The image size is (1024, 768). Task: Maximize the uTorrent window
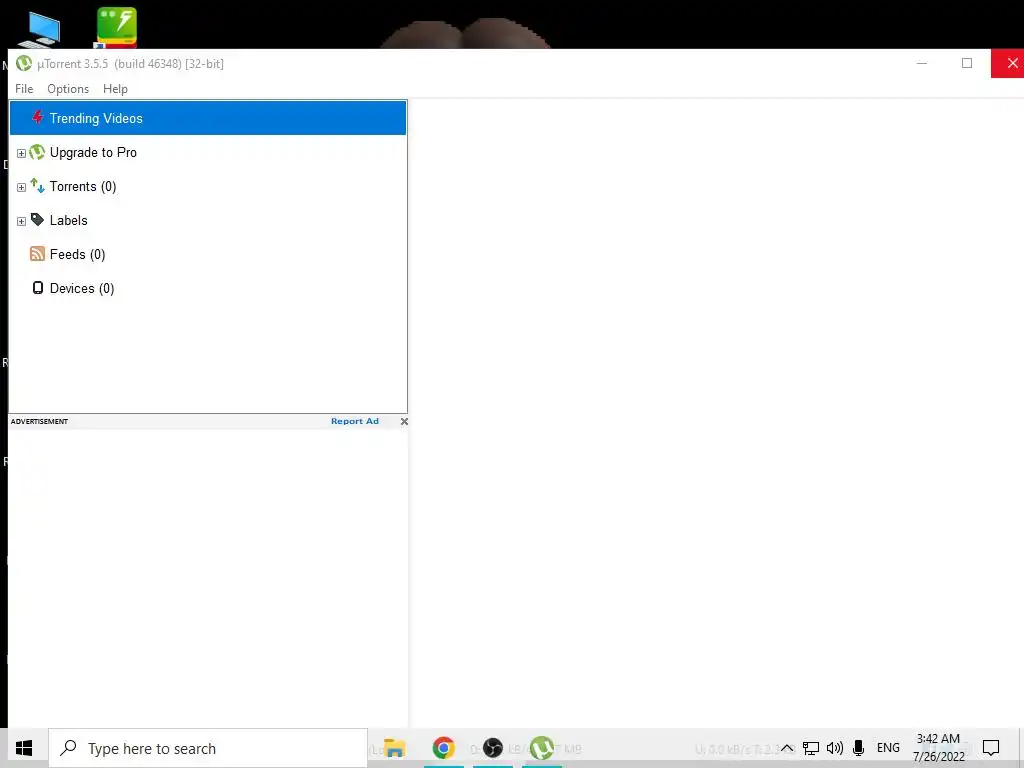tap(967, 63)
